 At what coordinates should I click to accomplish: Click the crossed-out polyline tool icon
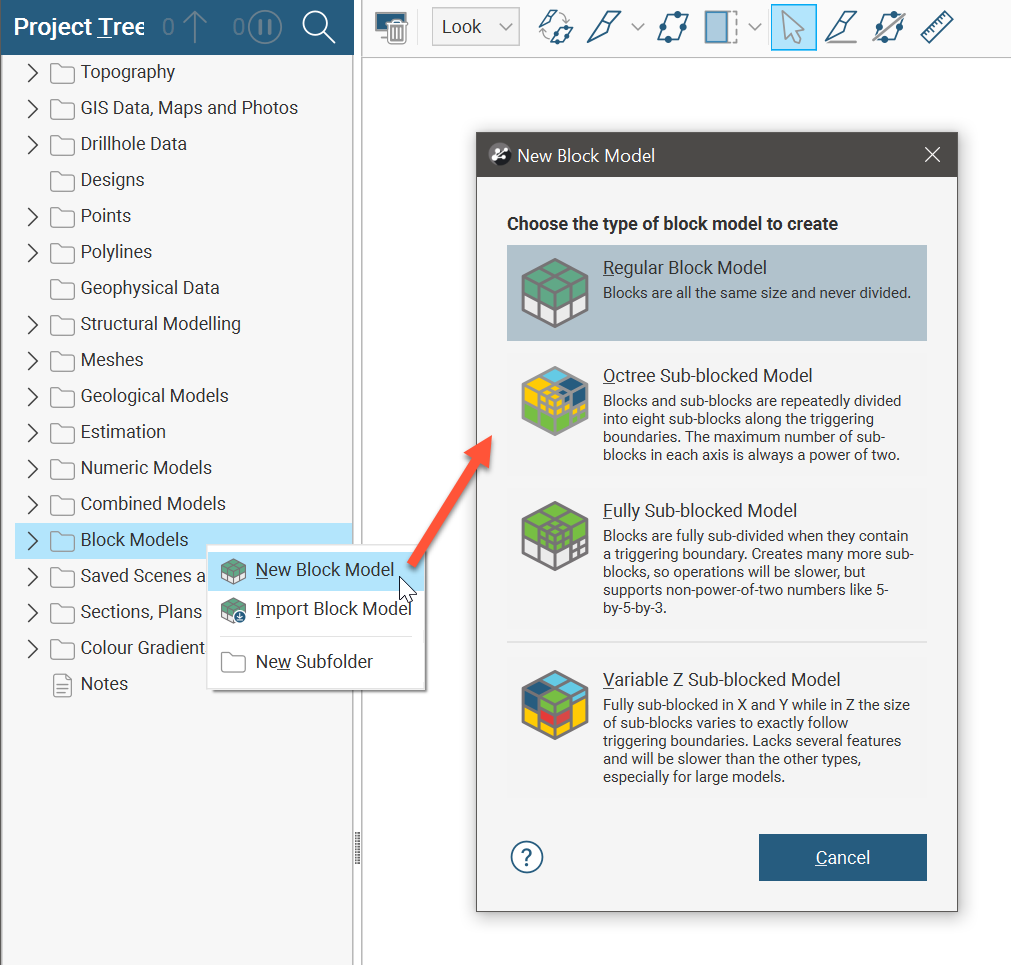(888, 27)
